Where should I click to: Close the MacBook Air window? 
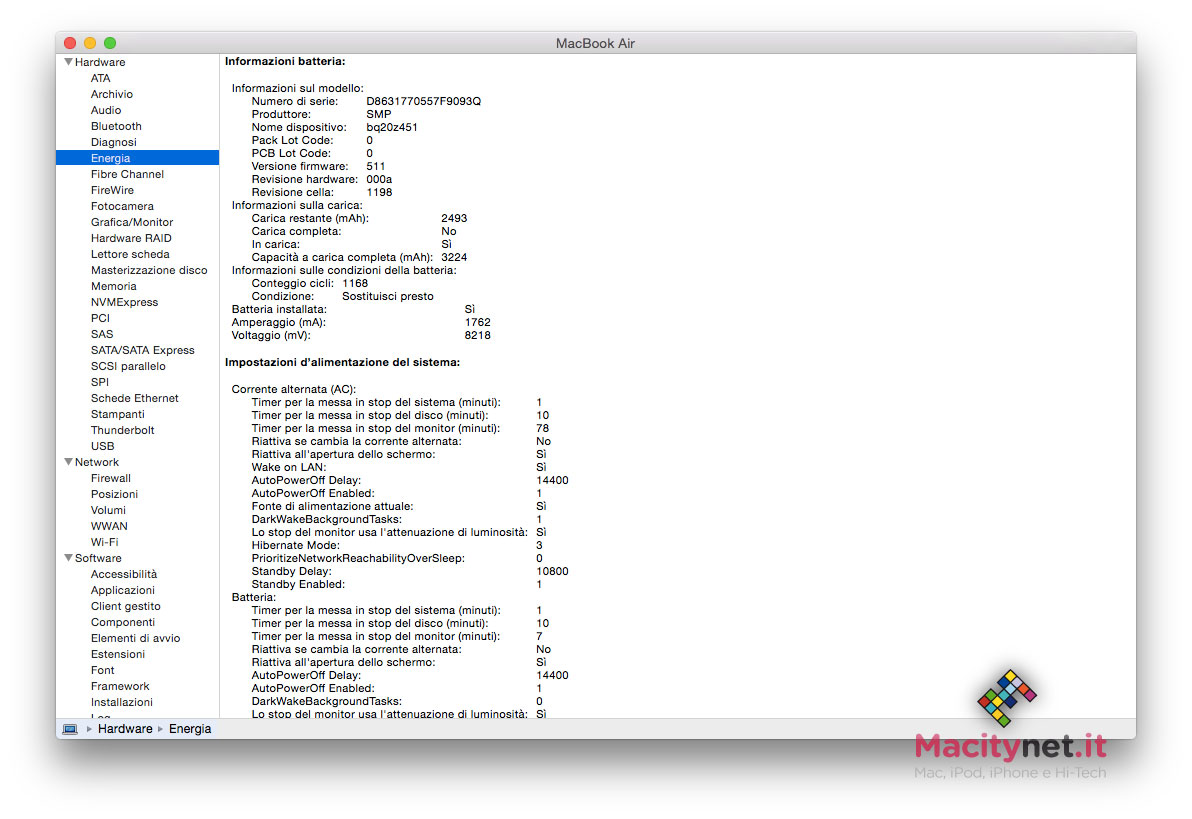click(x=70, y=43)
